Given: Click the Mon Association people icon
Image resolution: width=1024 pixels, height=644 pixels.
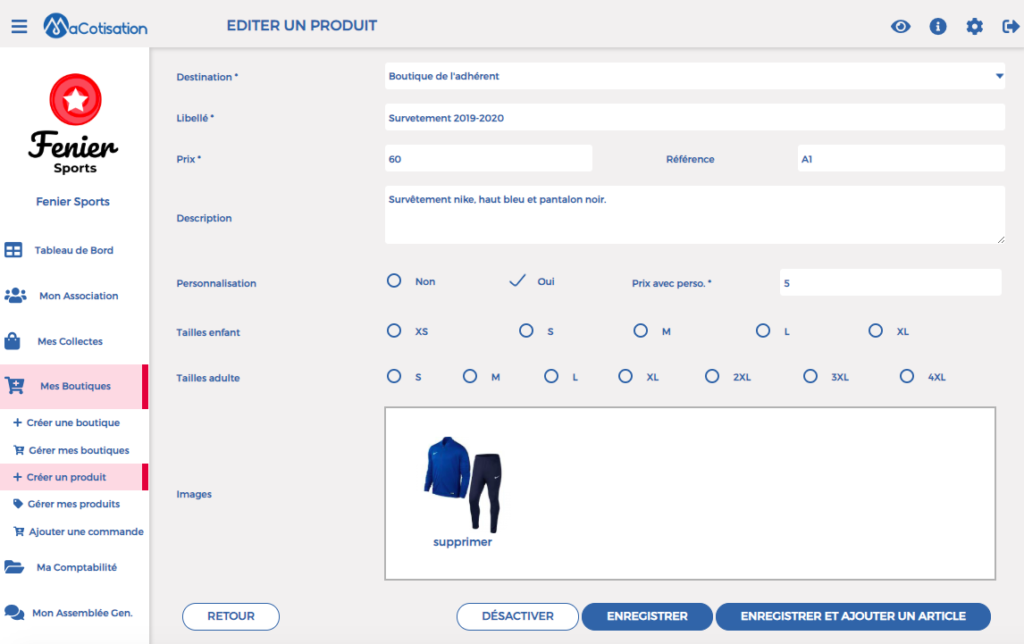Looking at the screenshot, I should 15,295.
